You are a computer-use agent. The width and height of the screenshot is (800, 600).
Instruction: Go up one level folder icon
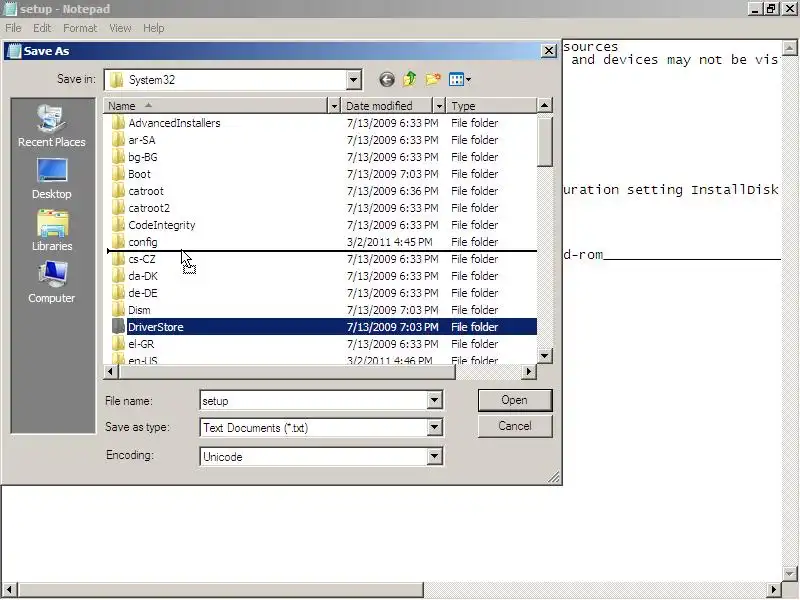(x=409, y=79)
